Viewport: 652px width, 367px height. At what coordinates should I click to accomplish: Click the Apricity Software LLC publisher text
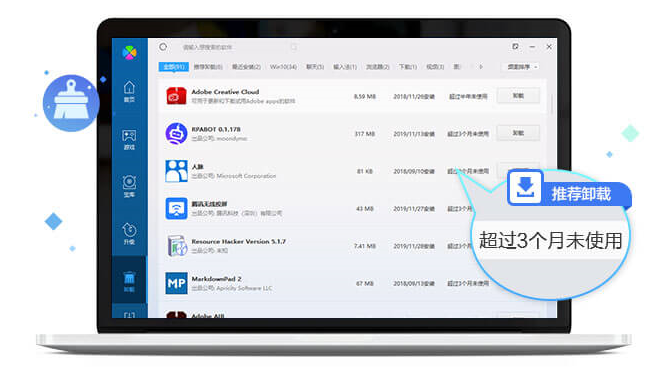click(244, 288)
